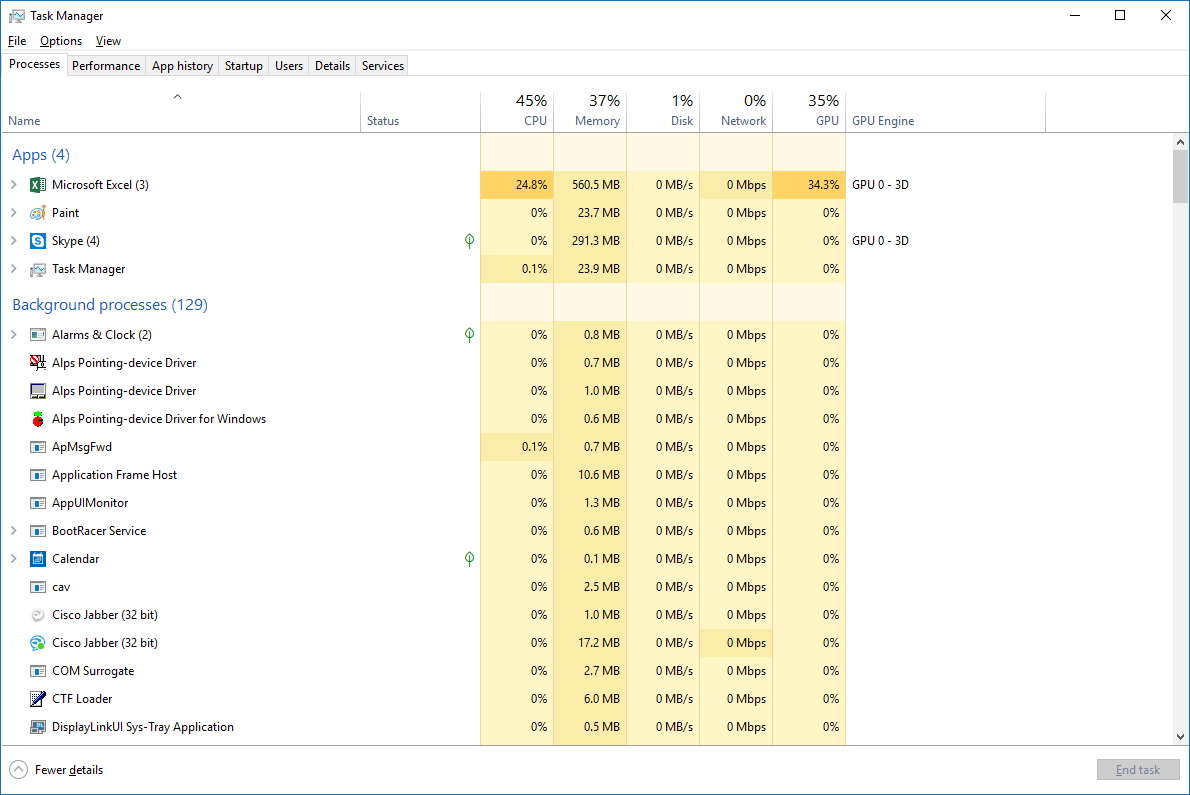The height and width of the screenshot is (795, 1190).
Task: Expand the Skype process group
Action: tap(14, 241)
